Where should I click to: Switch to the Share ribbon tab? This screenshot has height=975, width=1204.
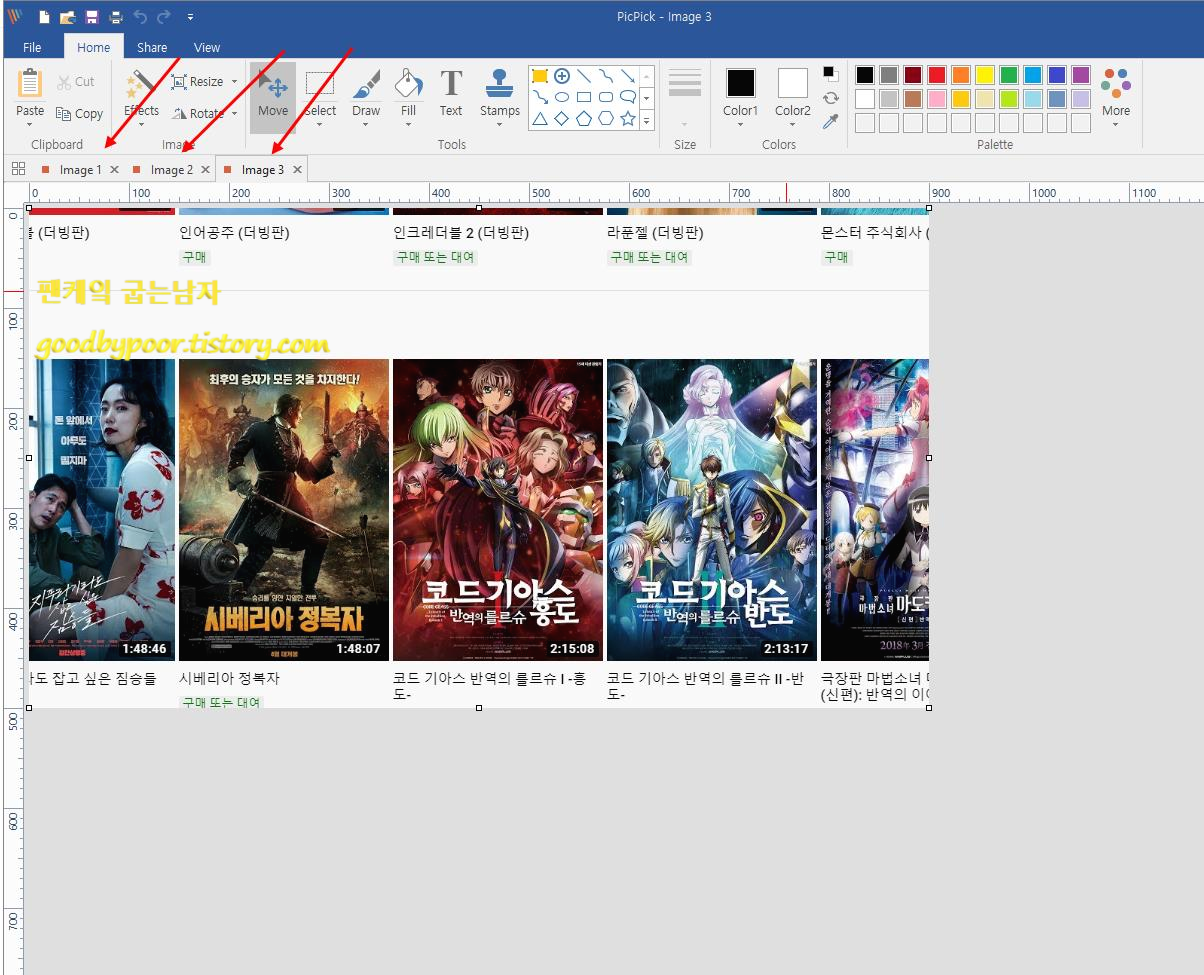tap(152, 47)
